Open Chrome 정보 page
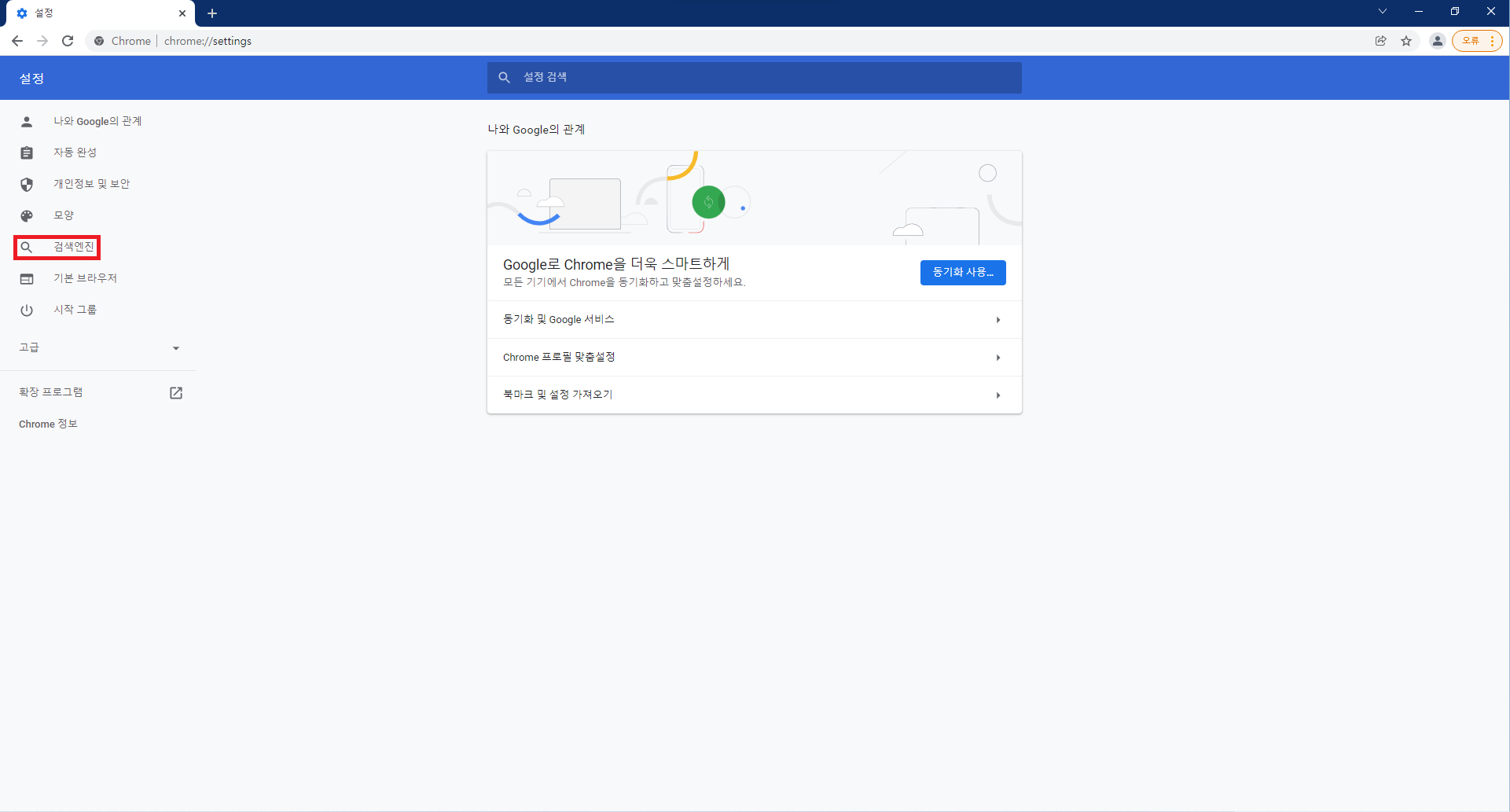 tap(48, 424)
